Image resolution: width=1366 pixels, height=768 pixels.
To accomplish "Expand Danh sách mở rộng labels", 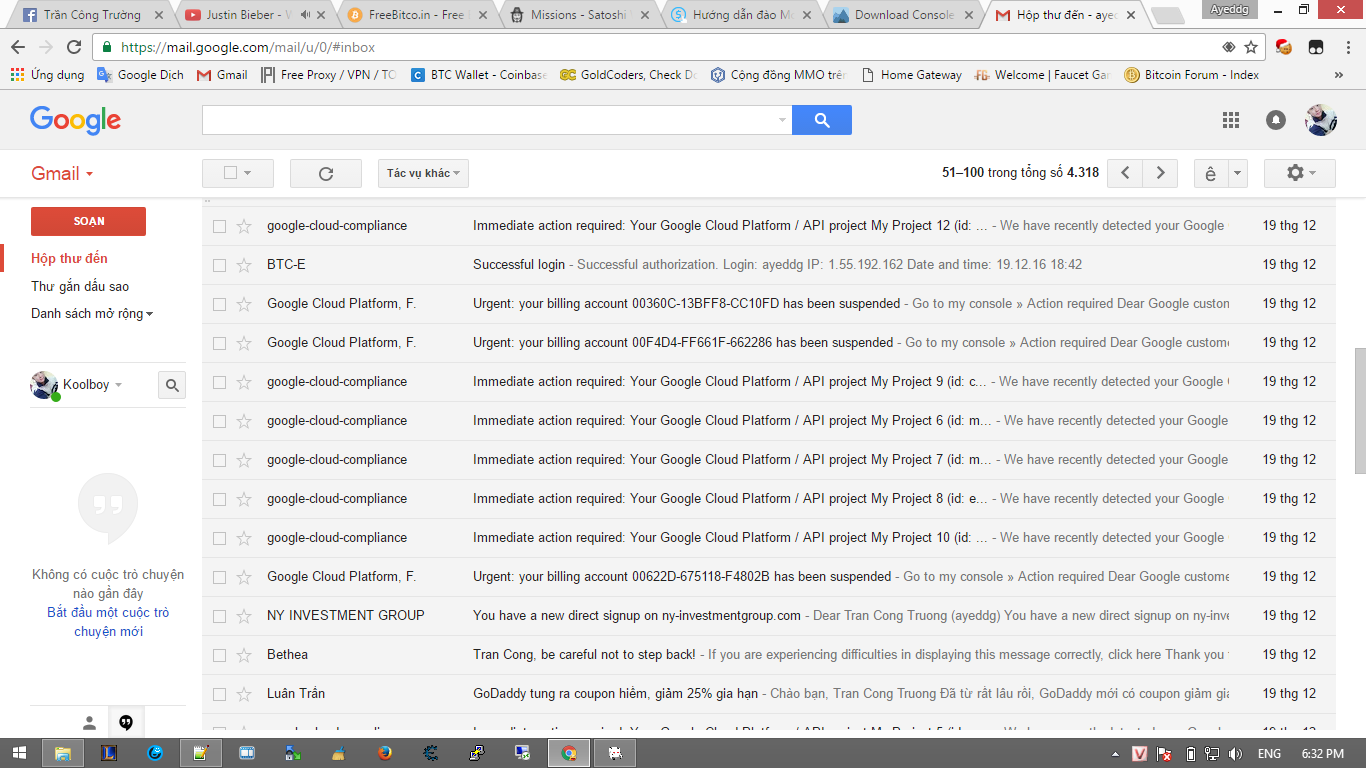I will point(92,314).
